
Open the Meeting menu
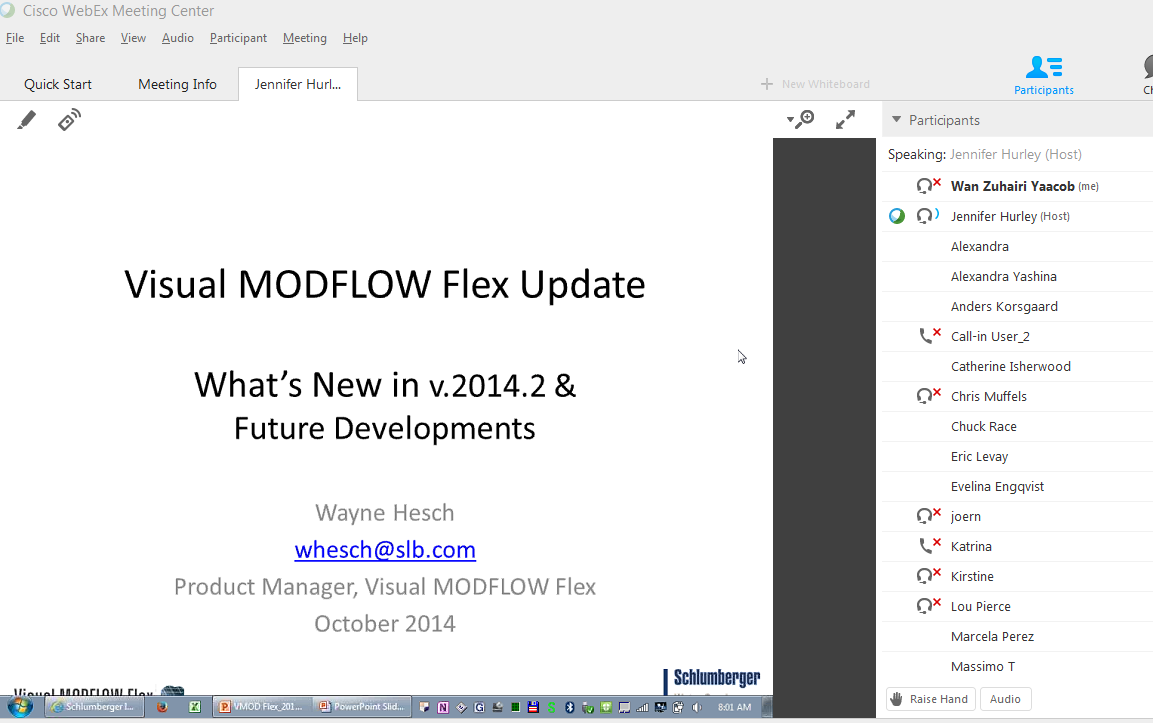pyautogui.click(x=304, y=38)
